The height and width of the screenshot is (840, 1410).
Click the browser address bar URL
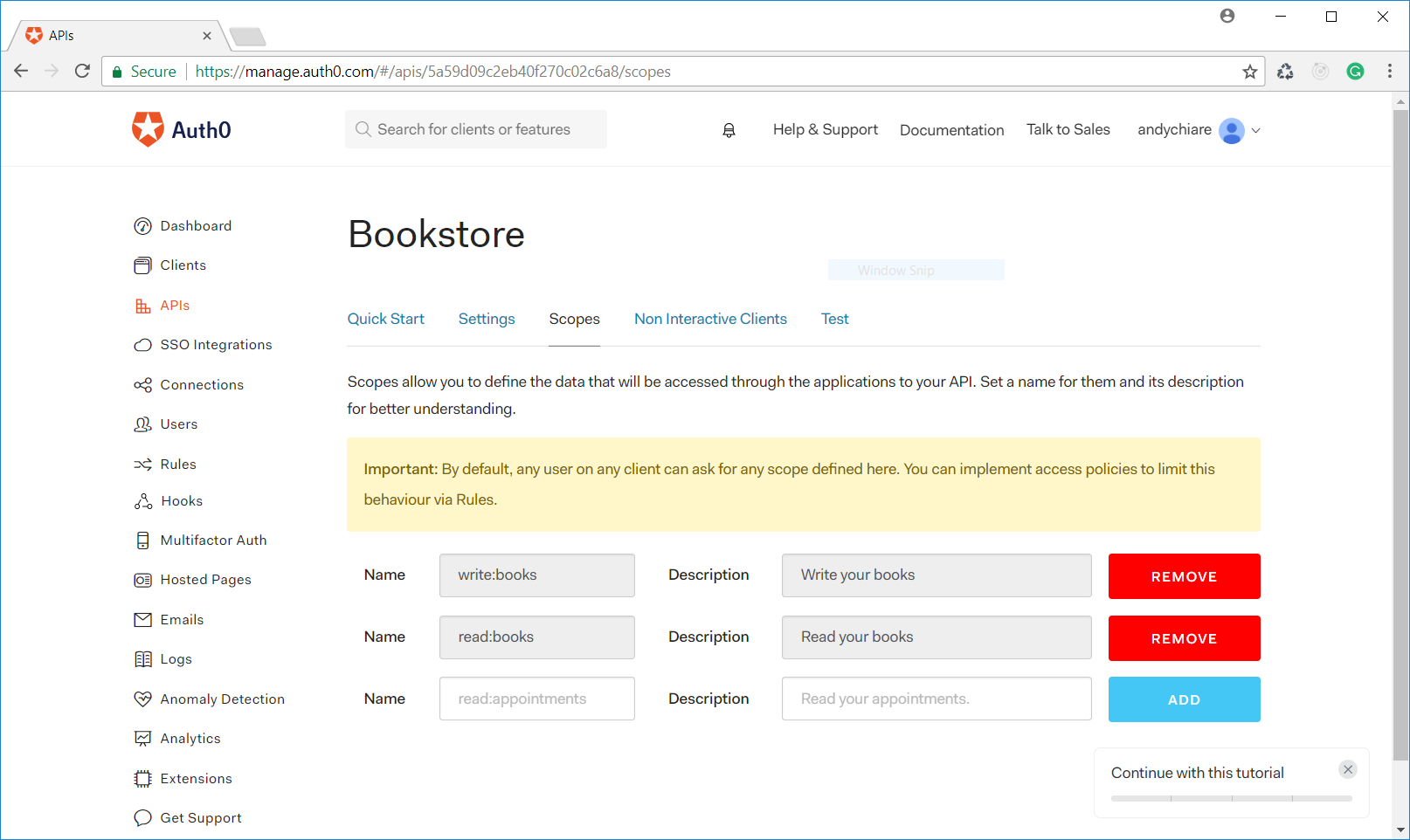(432, 72)
